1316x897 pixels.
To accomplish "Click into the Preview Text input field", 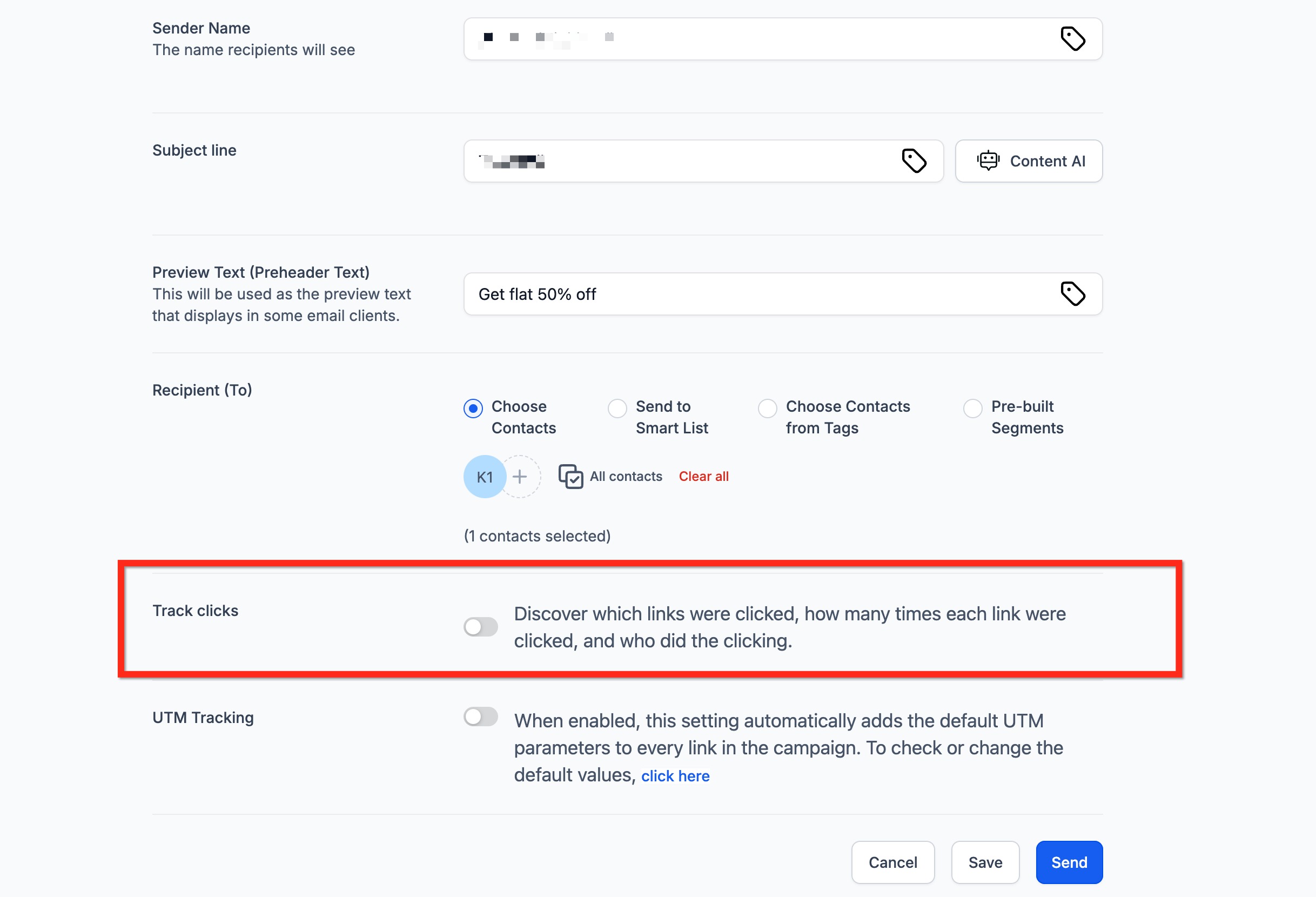I will tap(759, 294).
